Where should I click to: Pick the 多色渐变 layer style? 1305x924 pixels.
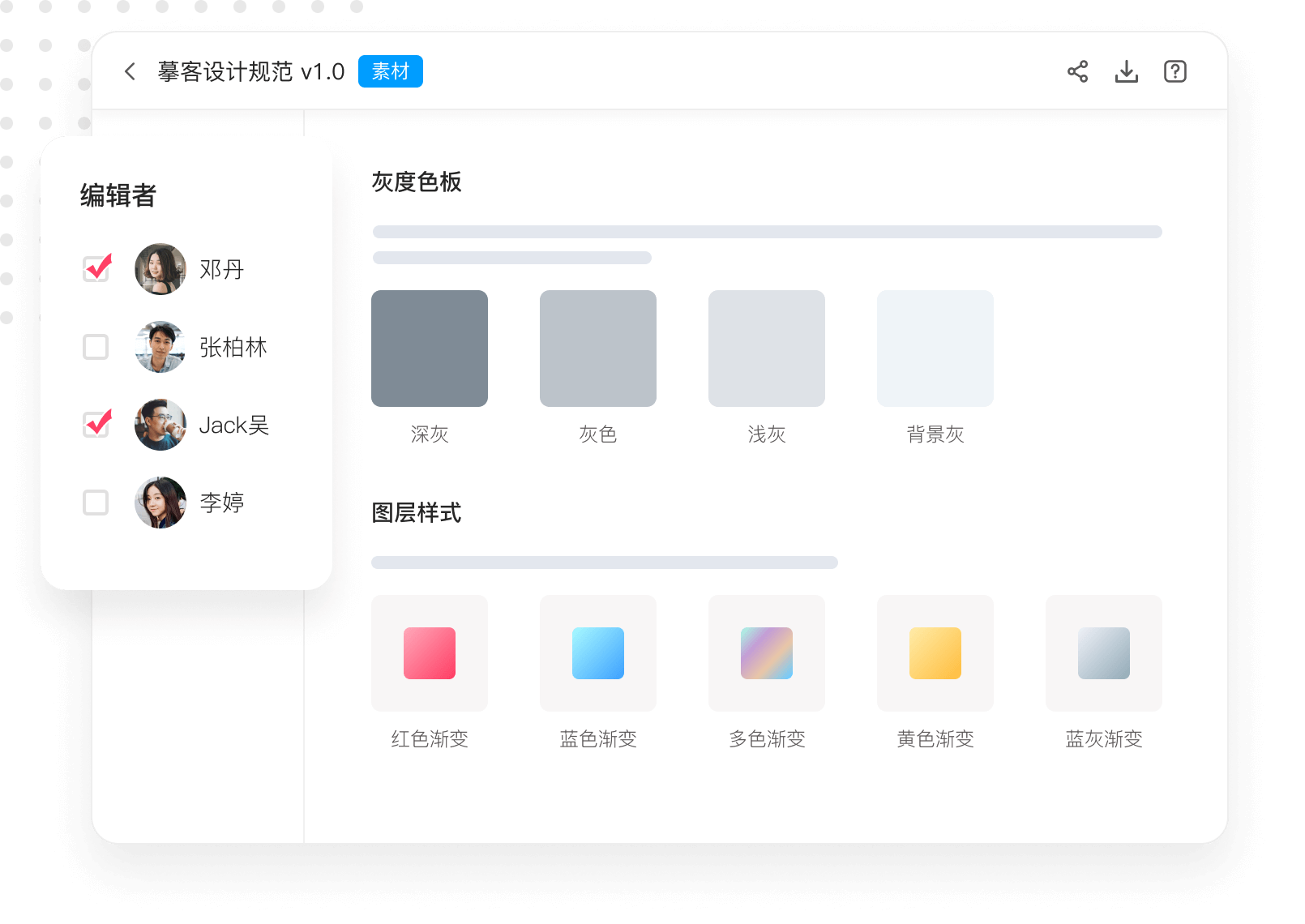tap(767, 653)
